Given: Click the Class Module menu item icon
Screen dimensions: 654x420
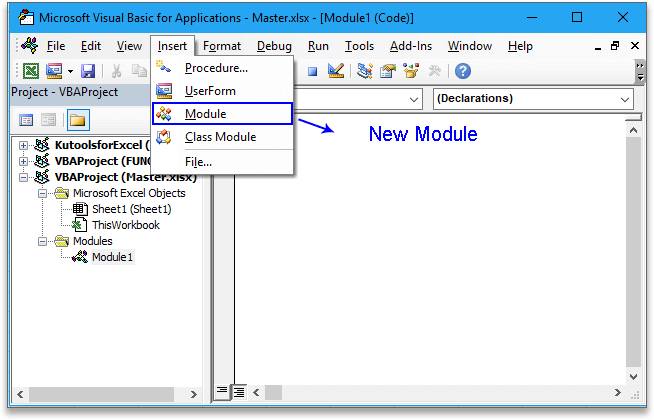Looking at the screenshot, I should point(164,137).
